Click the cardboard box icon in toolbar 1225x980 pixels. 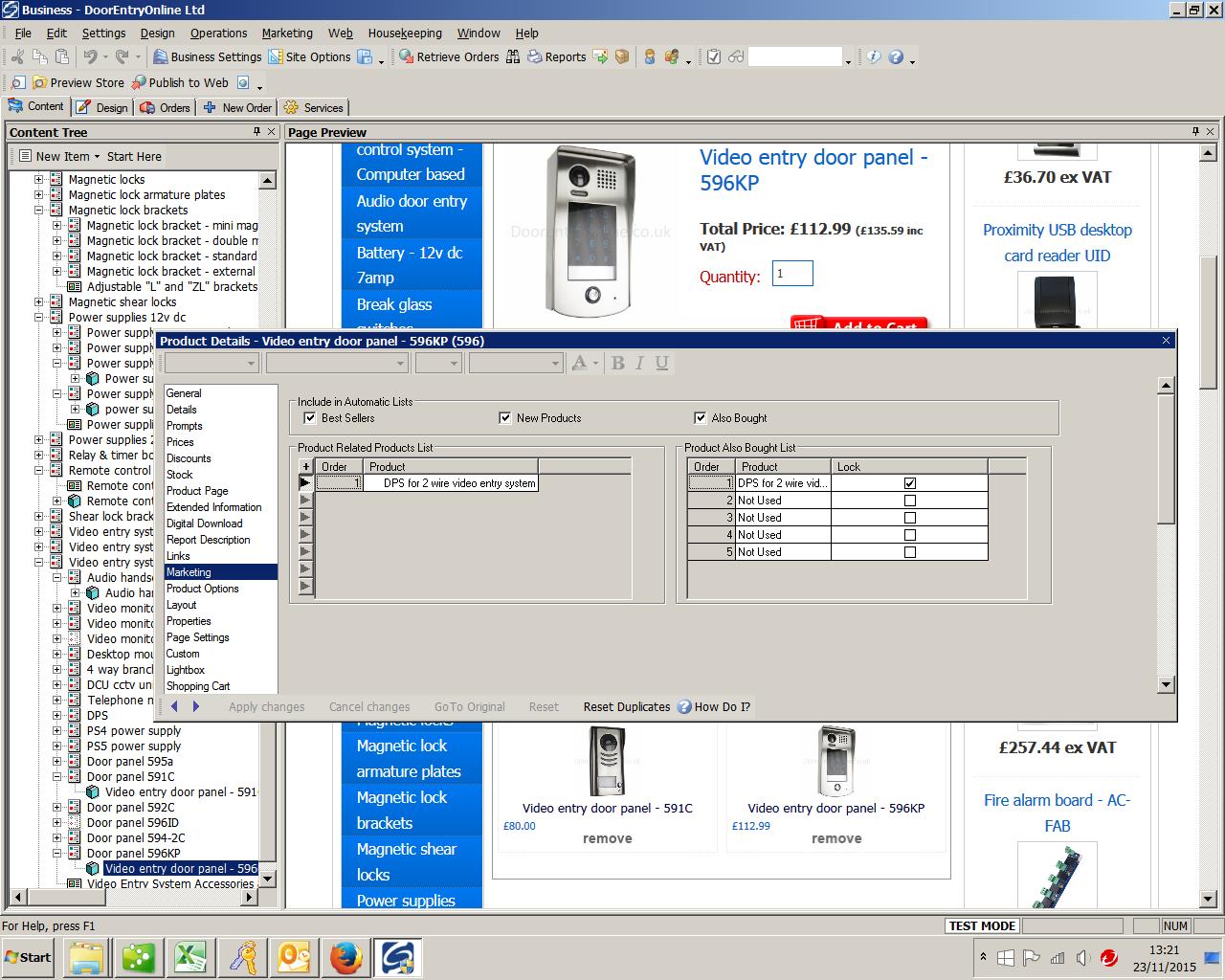click(622, 57)
